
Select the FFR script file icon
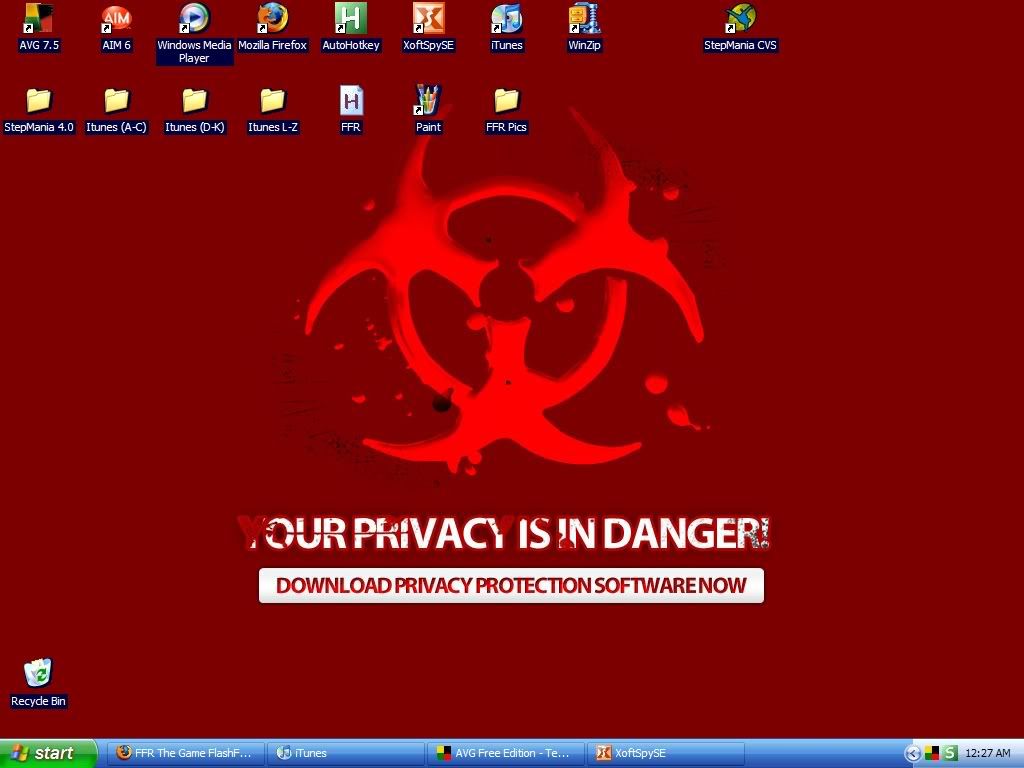[x=350, y=102]
